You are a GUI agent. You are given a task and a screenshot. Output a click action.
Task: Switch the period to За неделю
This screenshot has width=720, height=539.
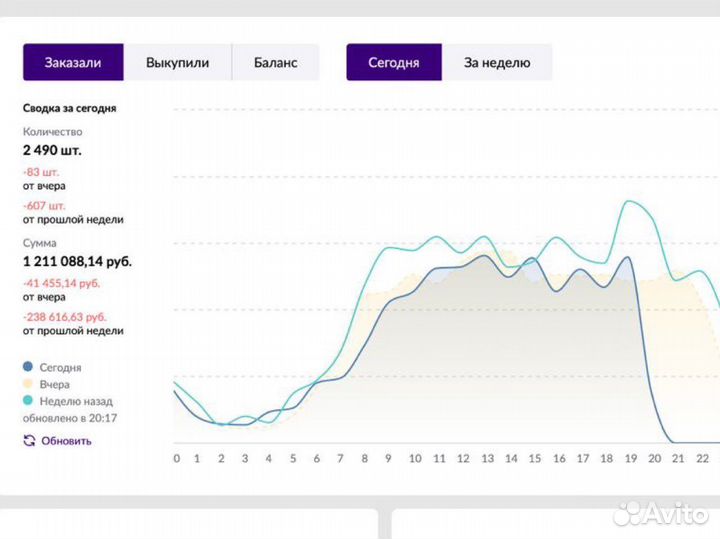coord(496,62)
